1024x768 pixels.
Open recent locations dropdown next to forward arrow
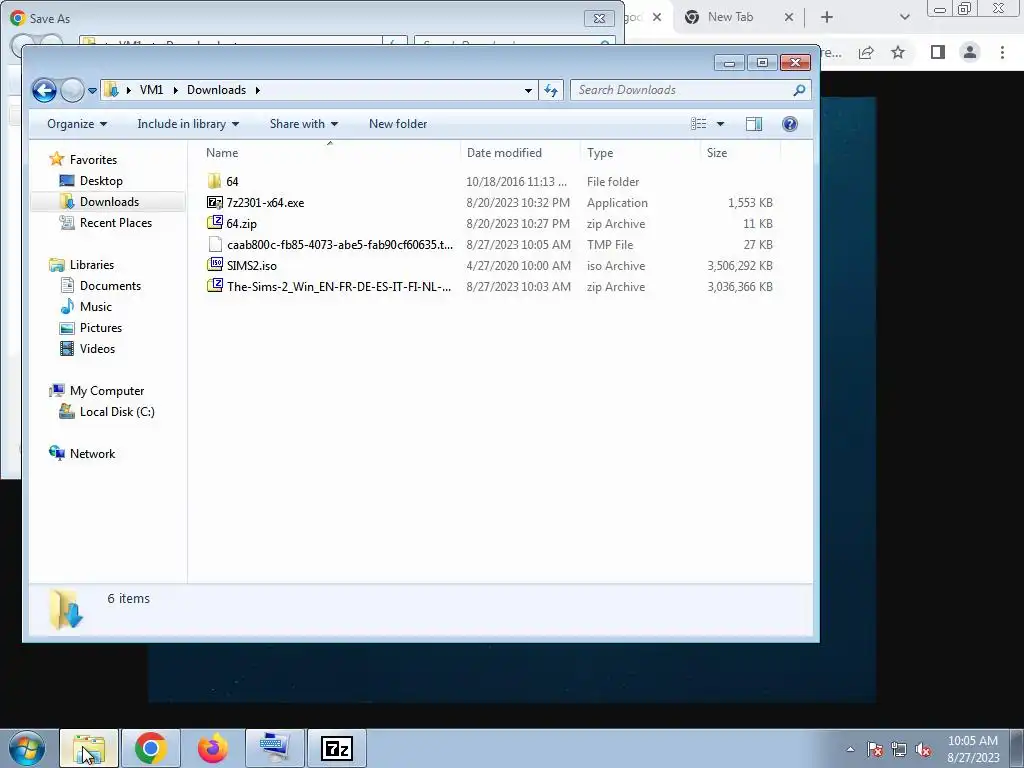pyautogui.click(x=92, y=90)
